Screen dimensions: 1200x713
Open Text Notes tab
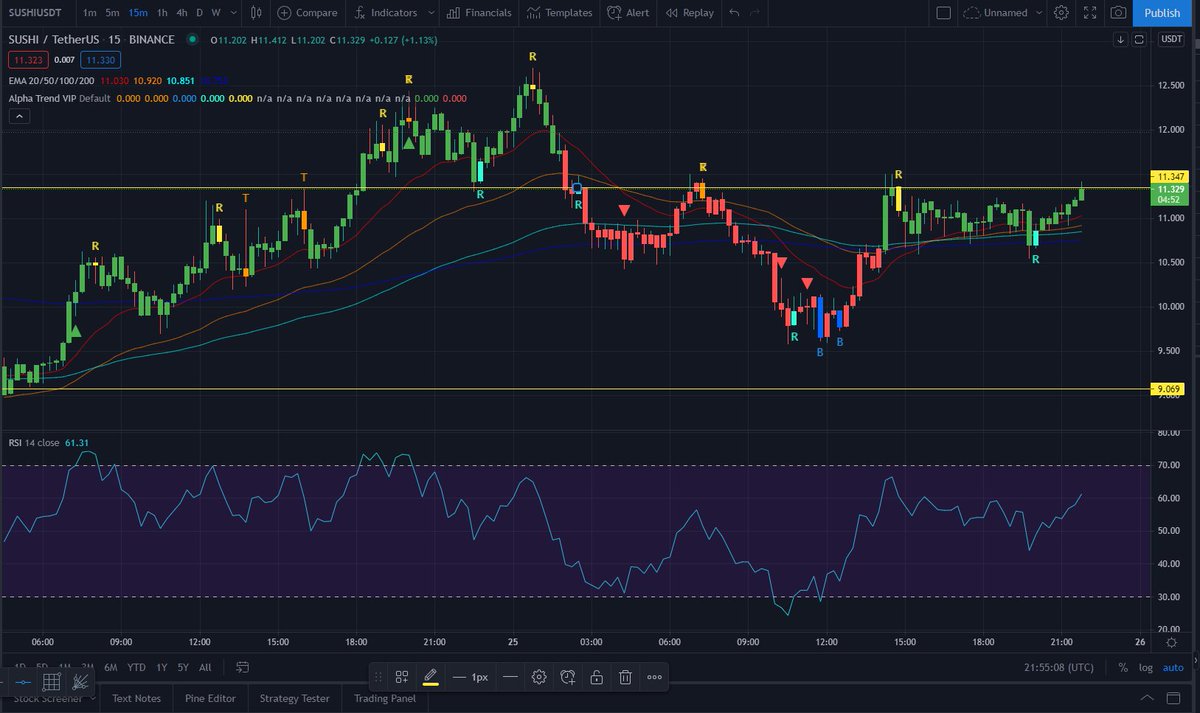137,698
